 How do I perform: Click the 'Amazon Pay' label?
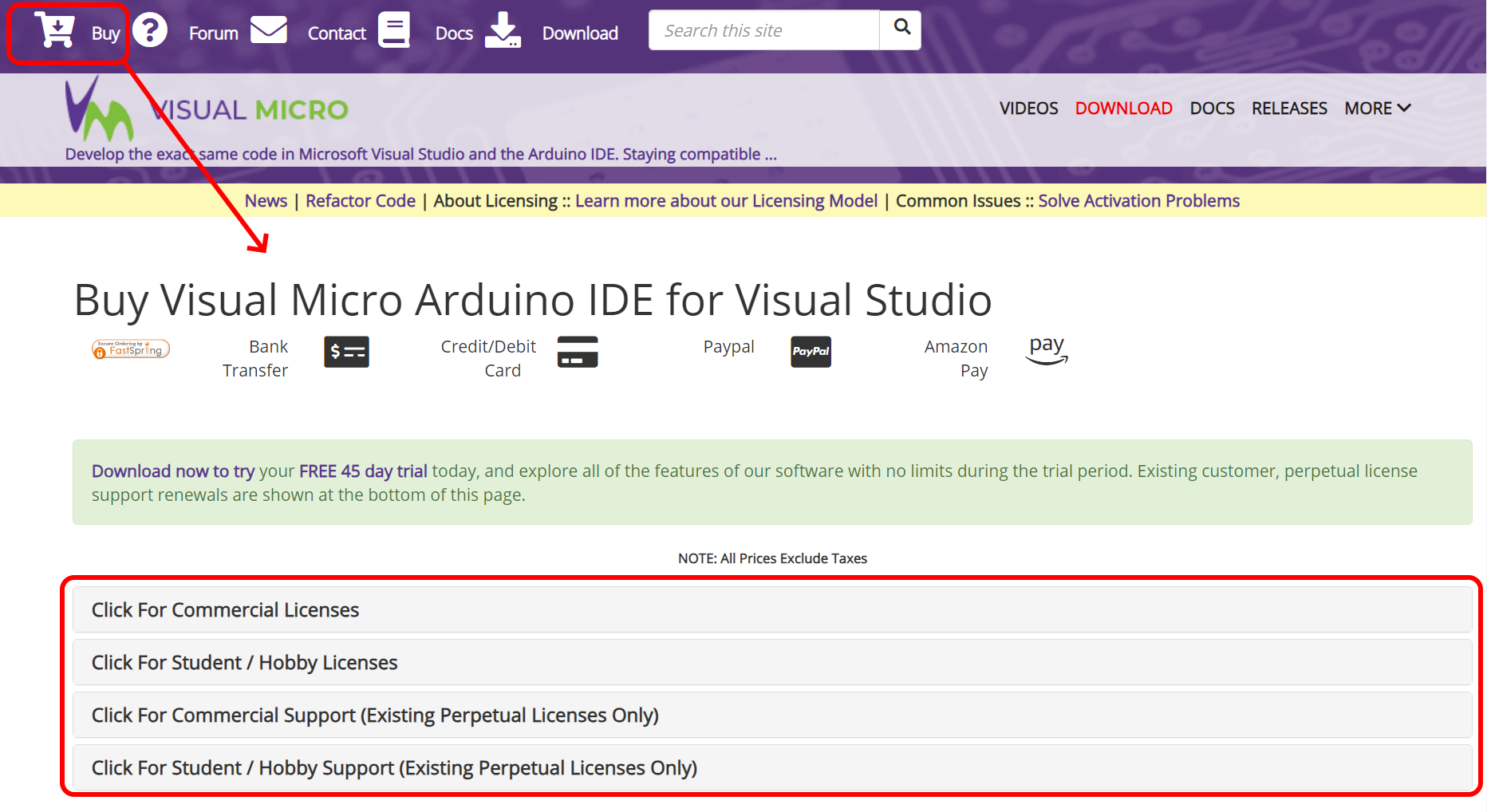tap(956, 359)
